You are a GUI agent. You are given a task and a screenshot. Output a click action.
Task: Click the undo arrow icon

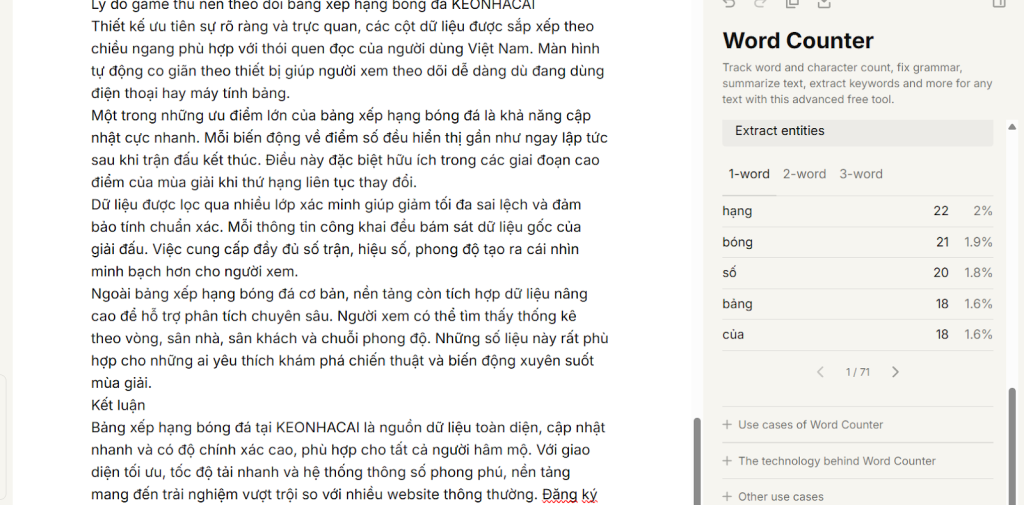point(729,4)
